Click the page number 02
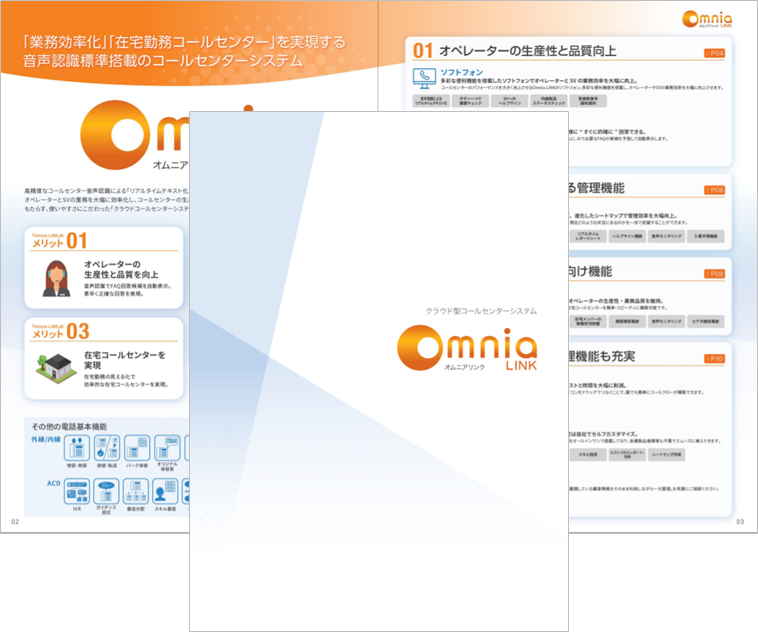758x632 pixels. [15, 522]
